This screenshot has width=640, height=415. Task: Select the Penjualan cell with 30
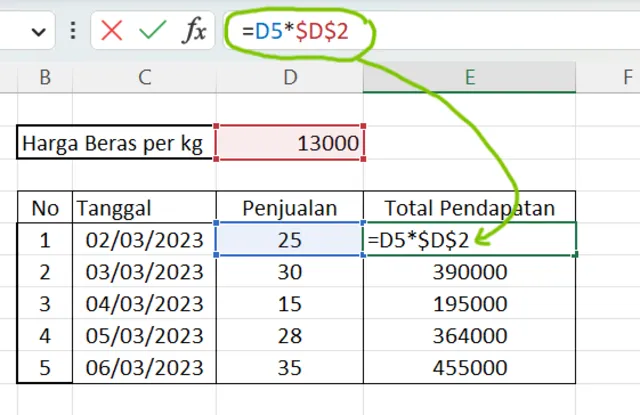(x=290, y=271)
